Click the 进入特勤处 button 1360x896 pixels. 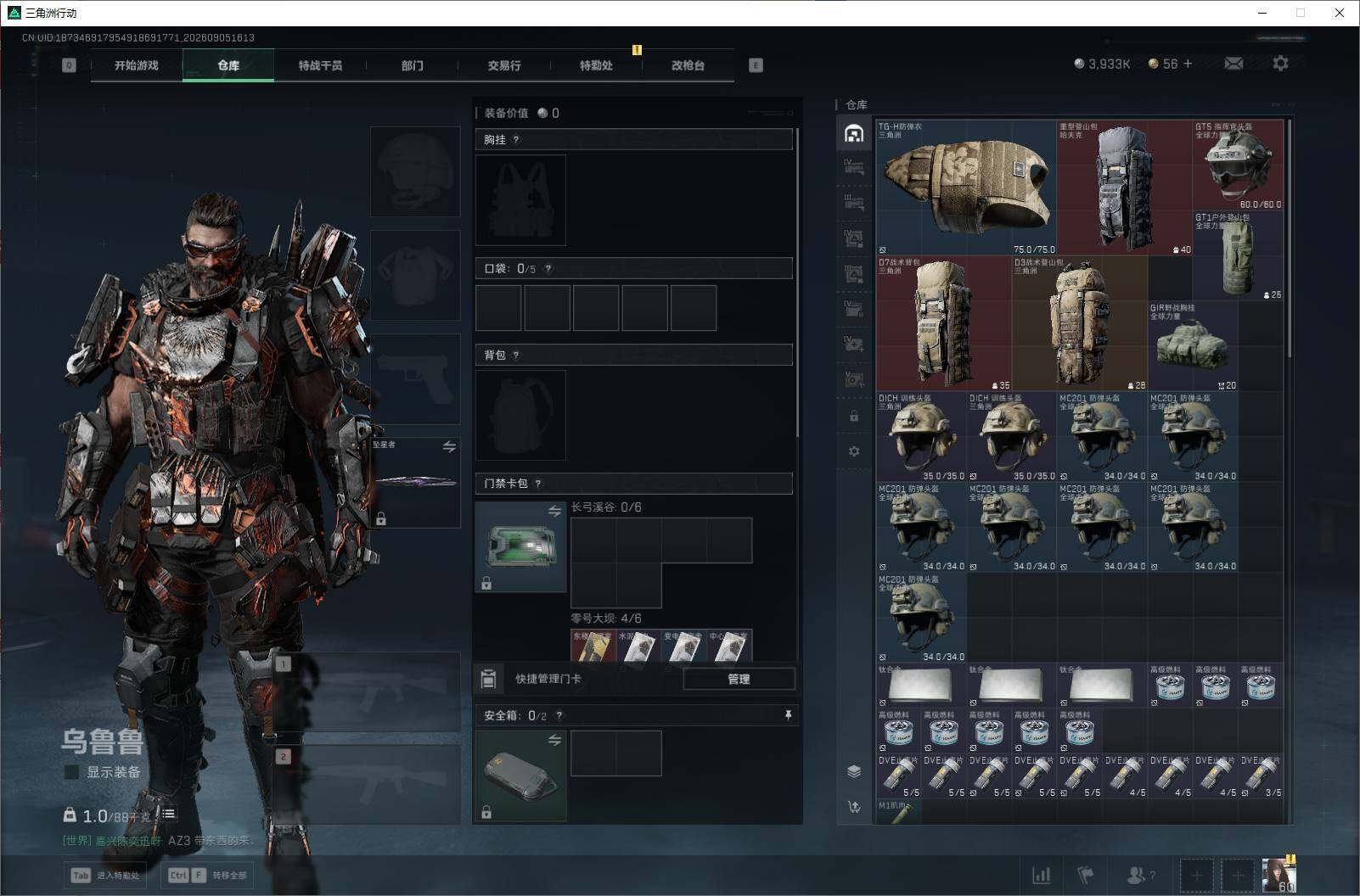[x=105, y=875]
